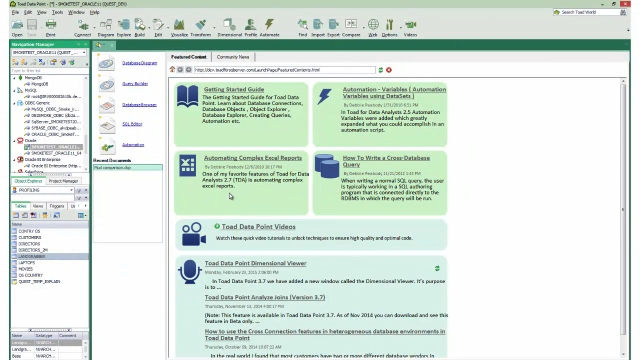Open the Transform dropdown arrow

[x=214, y=27]
